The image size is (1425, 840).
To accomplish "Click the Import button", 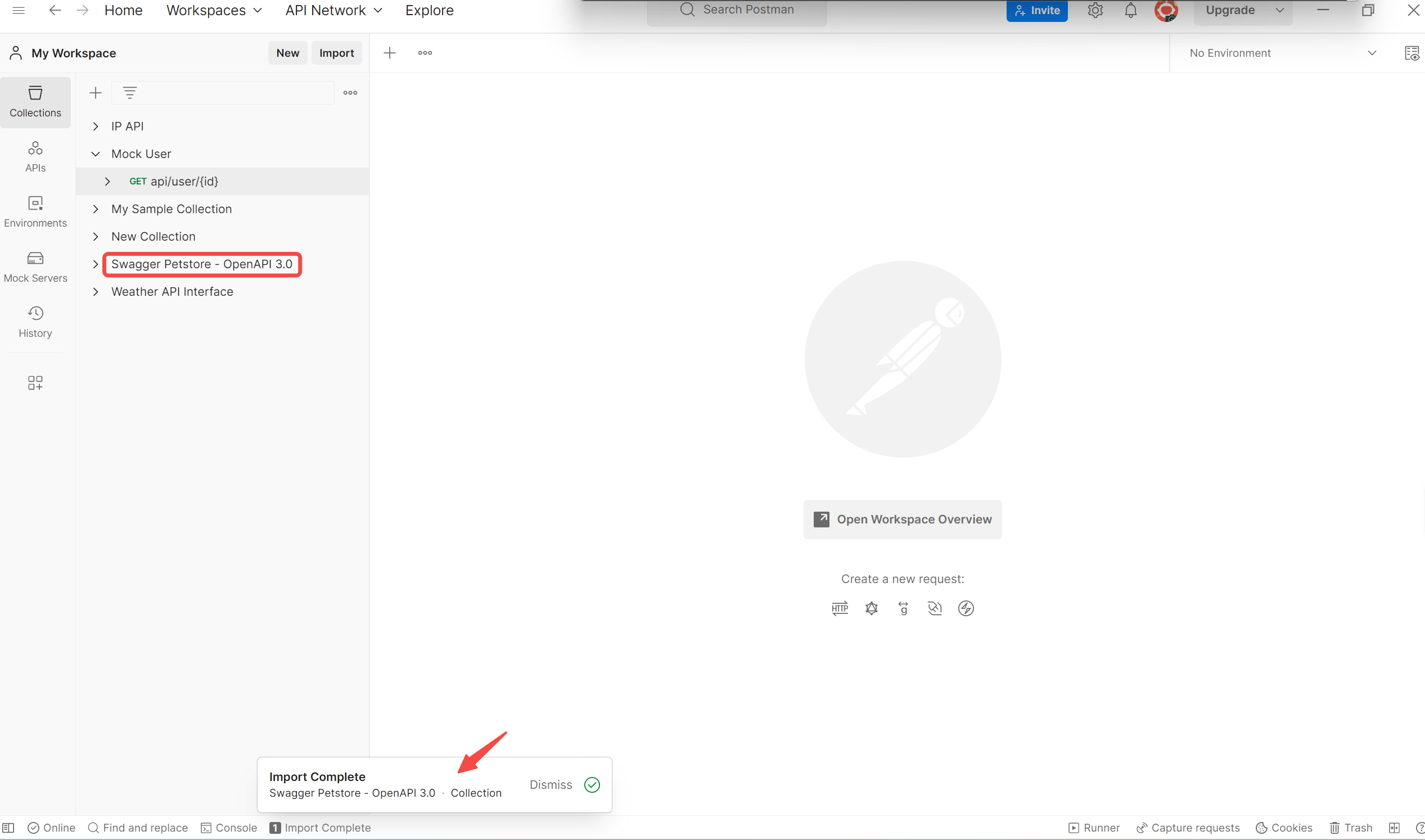I will coord(336,53).
